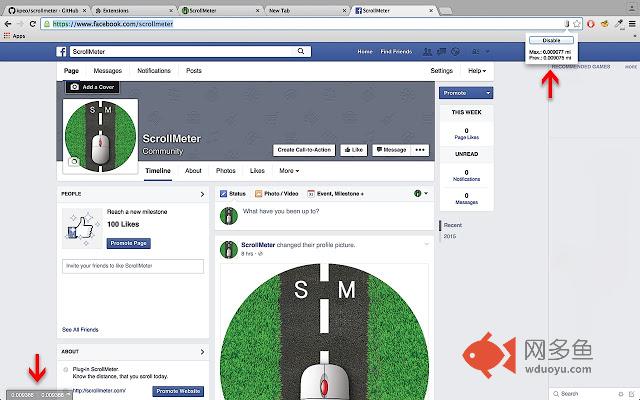Image resolution: width=640 pixels, height=400 pixels.
Task: Click Find Friends link
Action: [396, 51]
